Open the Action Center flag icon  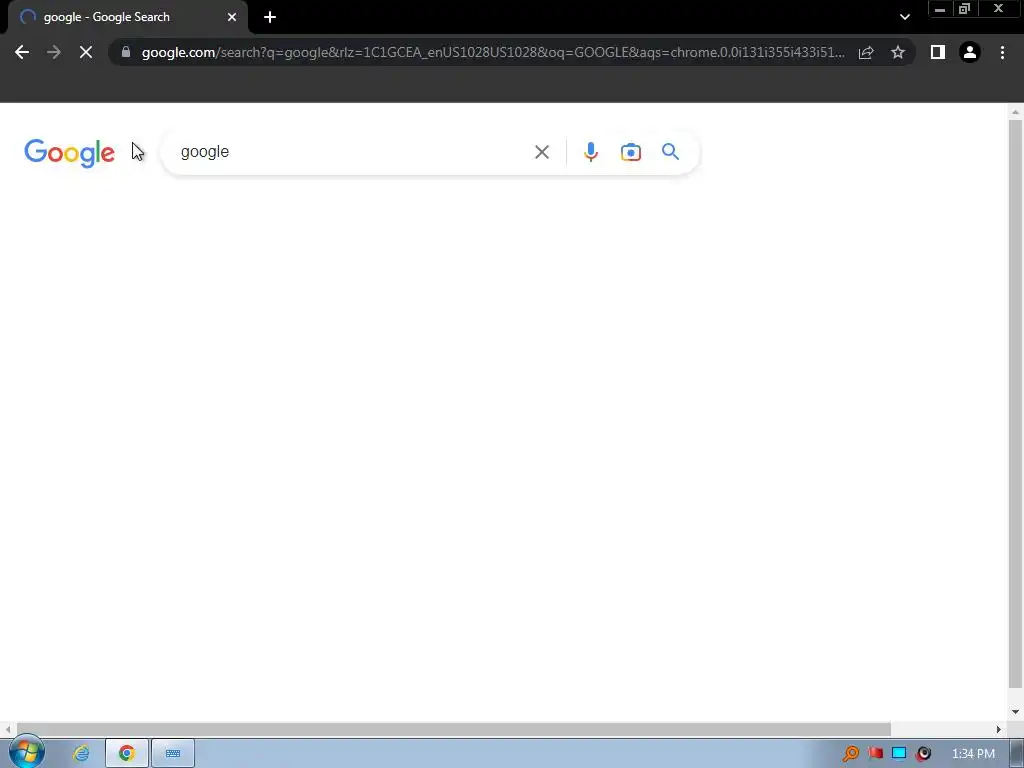[x=875, y=753]
